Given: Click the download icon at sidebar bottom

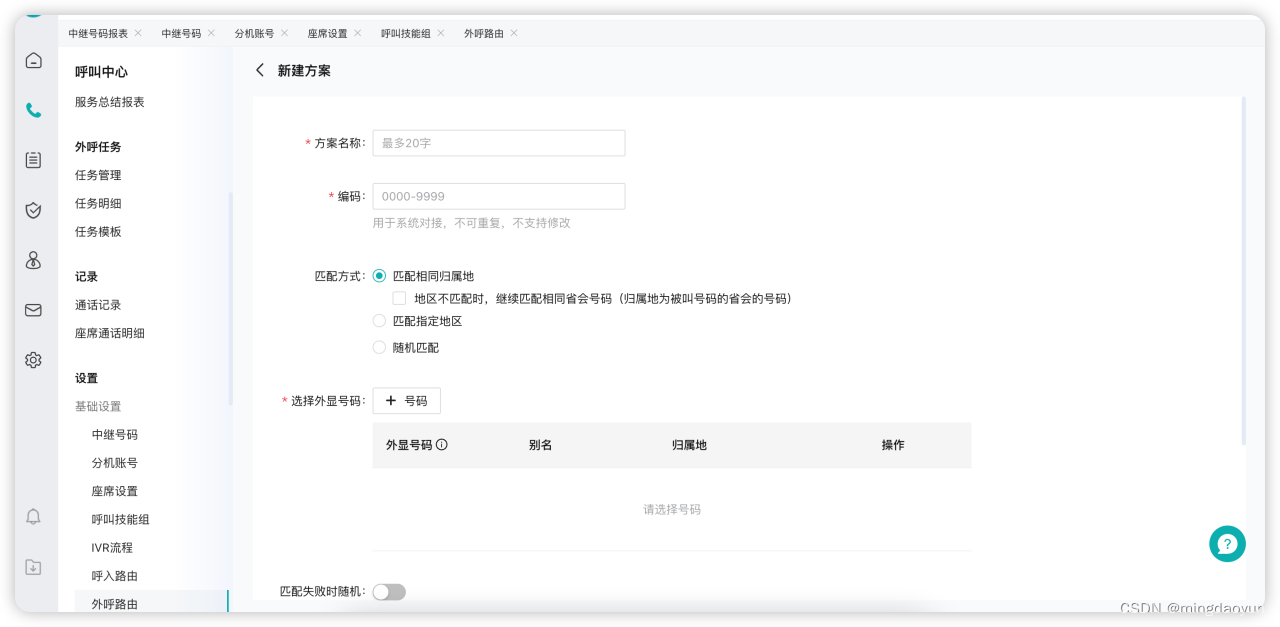Looking at the screenshot, I should coord(33,566).
